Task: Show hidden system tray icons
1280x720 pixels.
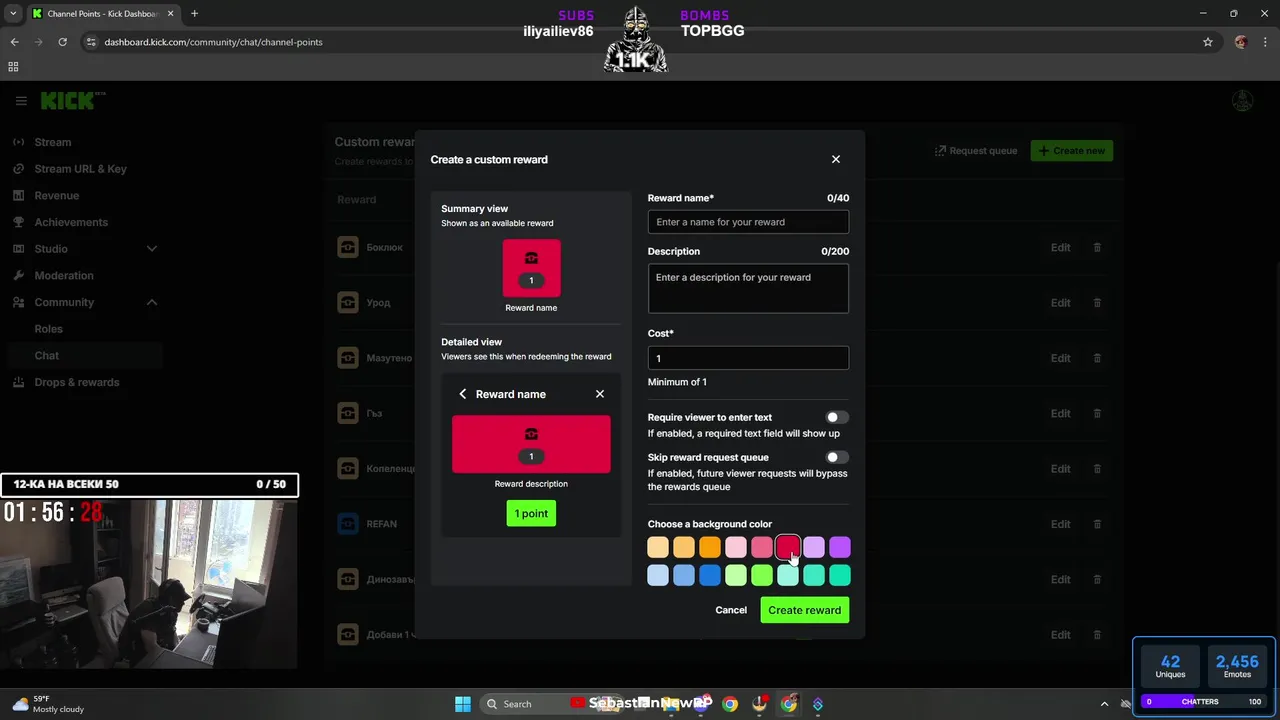Action: (x=1104, y=704)
